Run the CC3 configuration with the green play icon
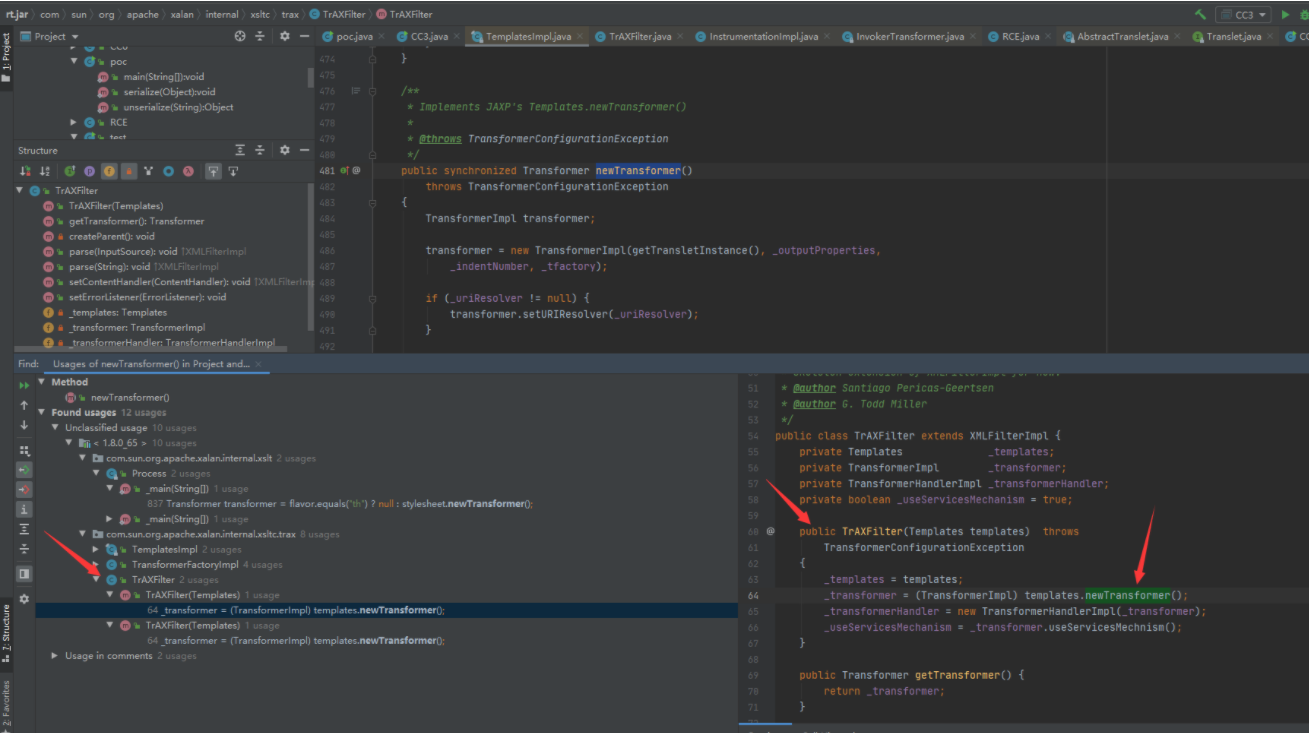 1285,14
